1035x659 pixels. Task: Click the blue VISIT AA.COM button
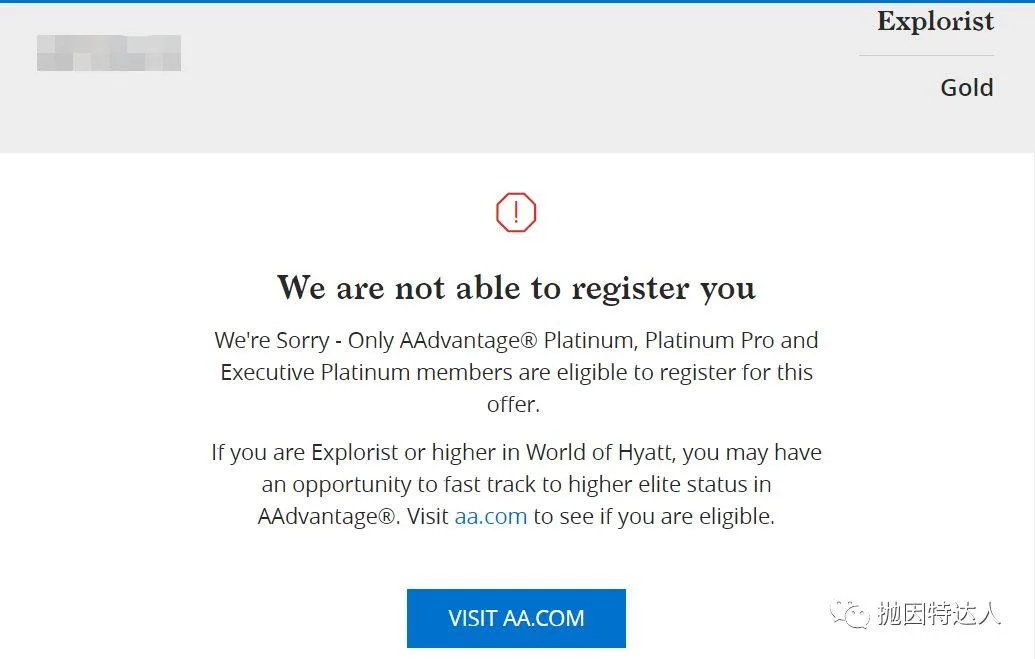(x=516, y=618)
